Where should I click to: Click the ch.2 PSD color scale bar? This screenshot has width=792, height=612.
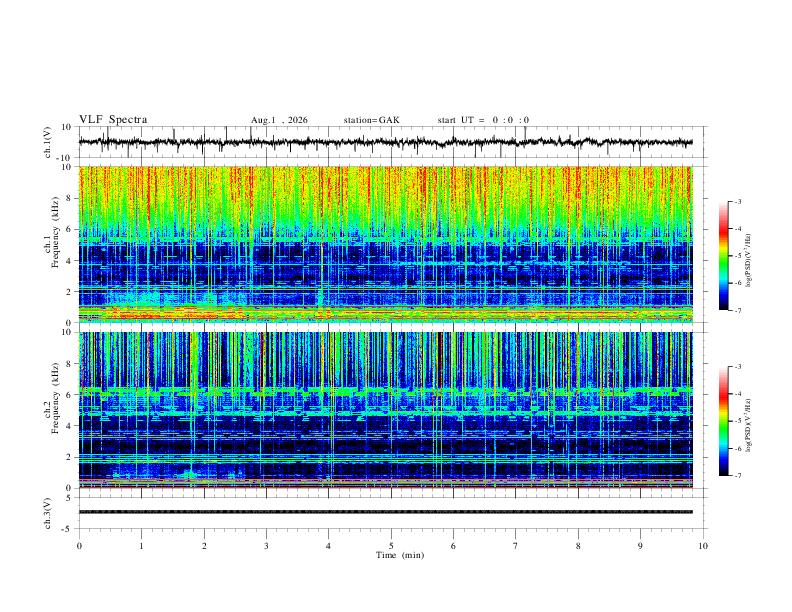pyautogui.click(x=723, y=421)
